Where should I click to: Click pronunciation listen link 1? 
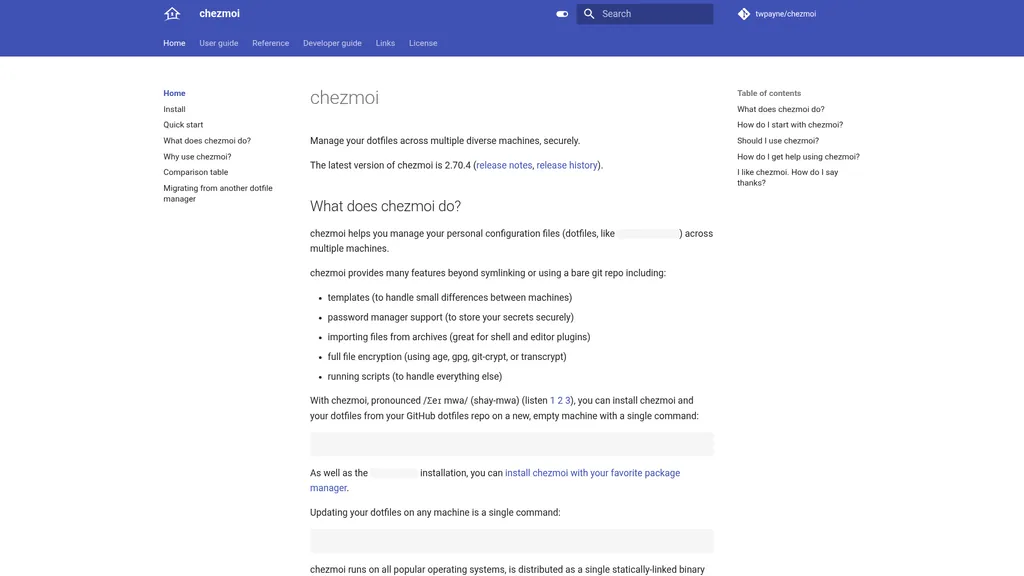click(x=552, y=400)
